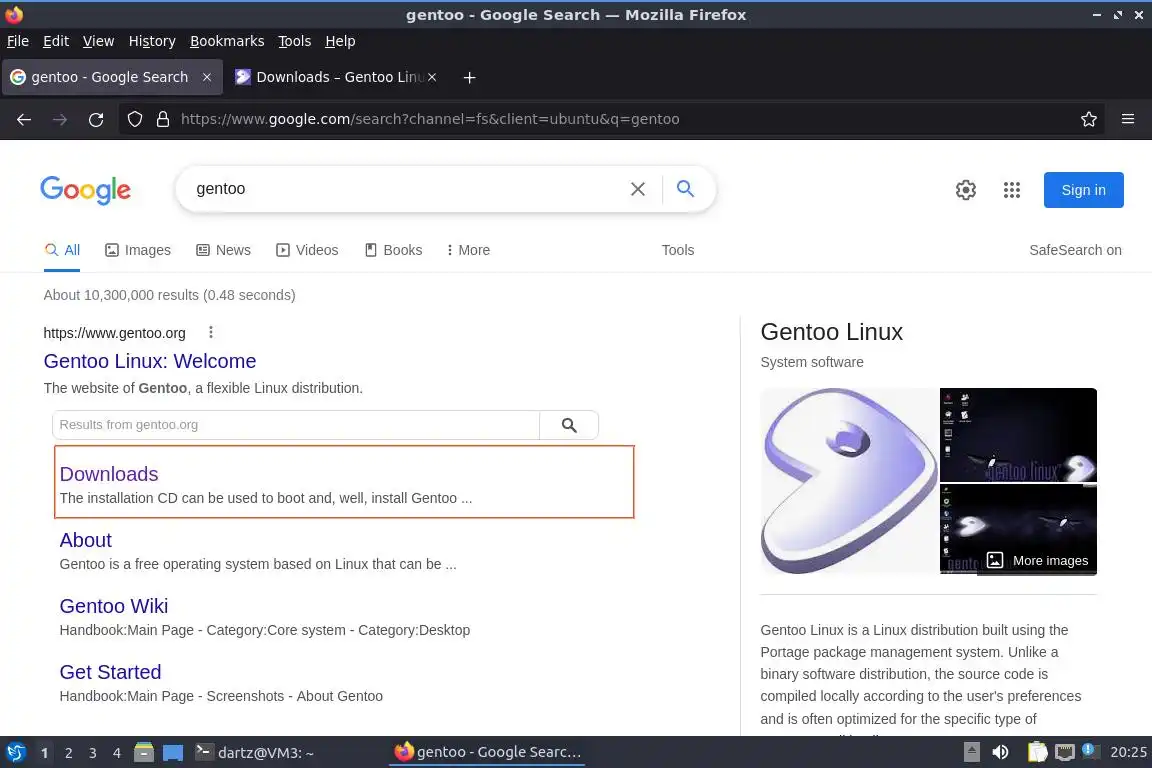Click the removable media tray icon
This screenshot has height=768, width=1152.
972,752
